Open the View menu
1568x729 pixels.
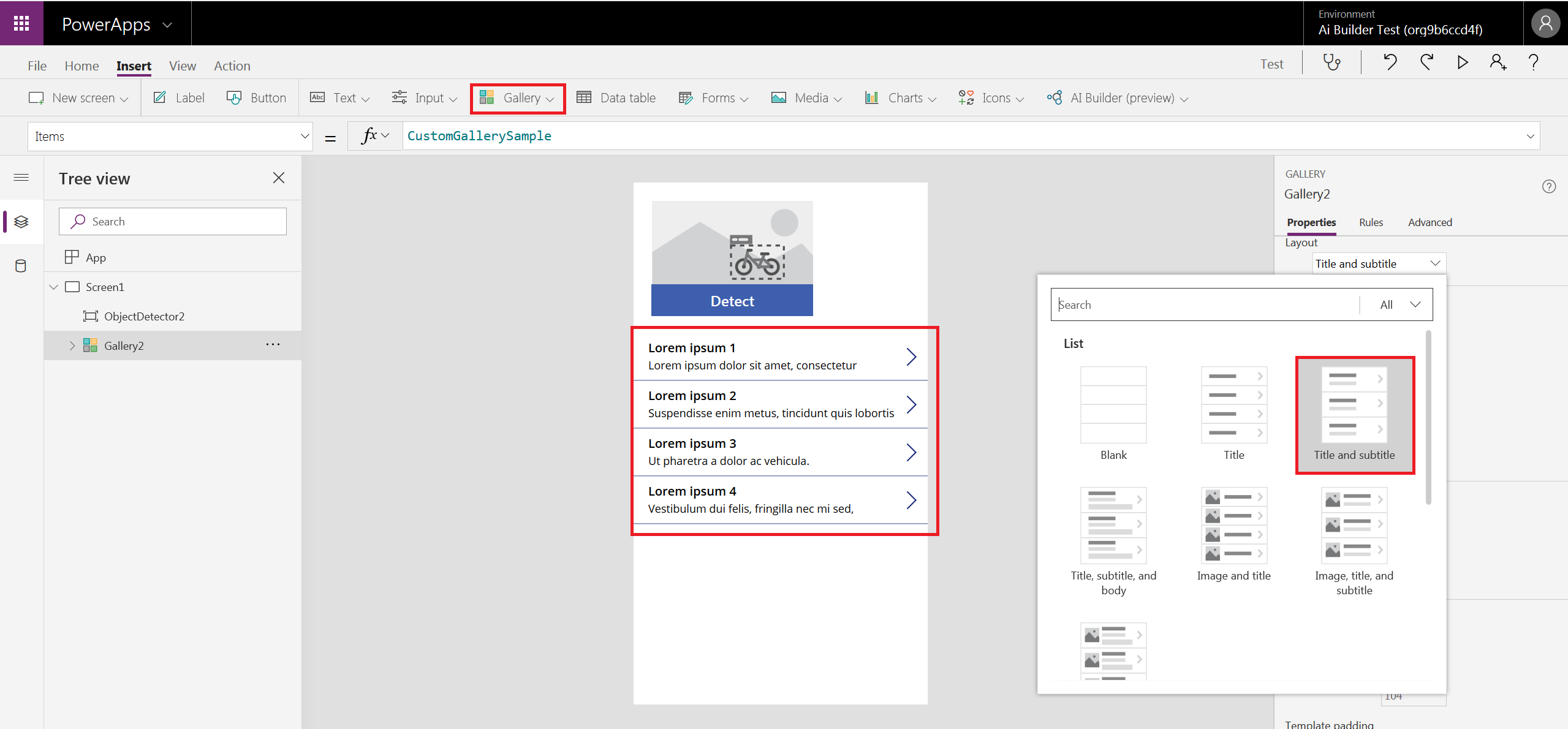point(182,66)
